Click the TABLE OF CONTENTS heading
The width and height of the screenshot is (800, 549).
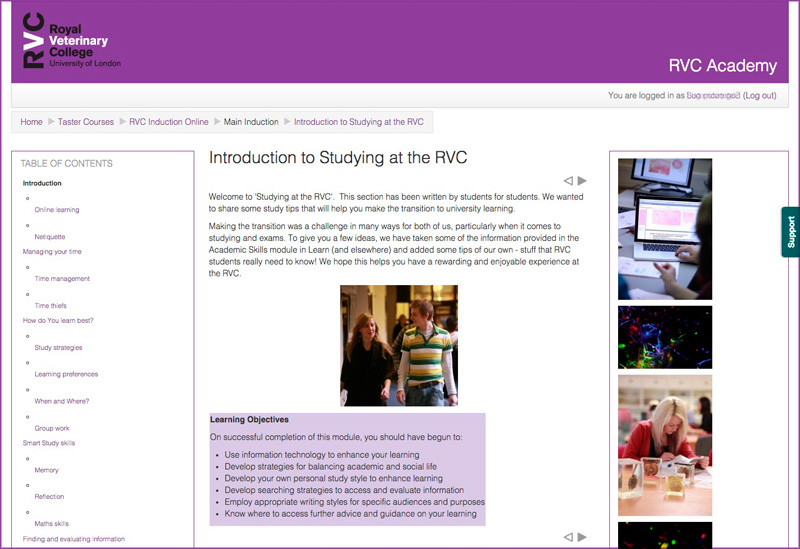(x=66, y=163)
